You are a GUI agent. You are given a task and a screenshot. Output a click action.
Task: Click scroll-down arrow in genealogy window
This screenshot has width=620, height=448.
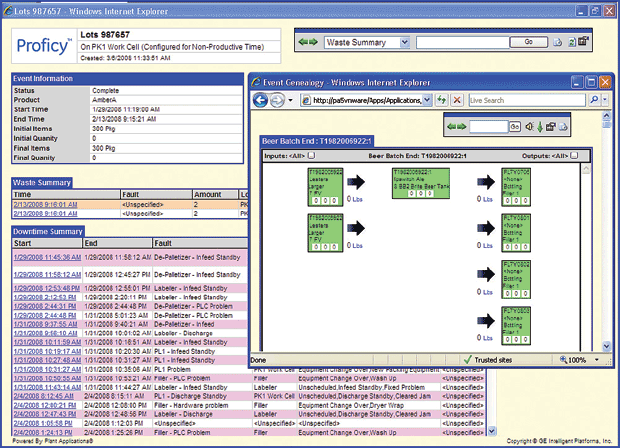pyautogui.click(x=606, y=346)
